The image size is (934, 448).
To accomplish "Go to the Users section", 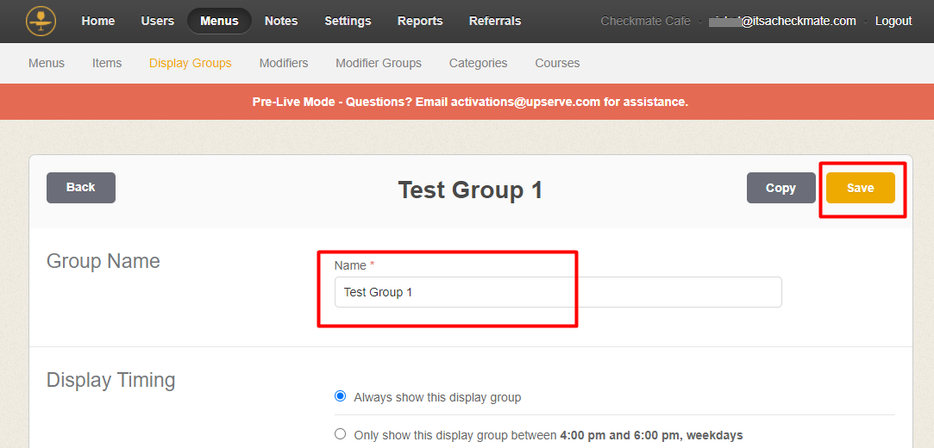I will 157,21.
